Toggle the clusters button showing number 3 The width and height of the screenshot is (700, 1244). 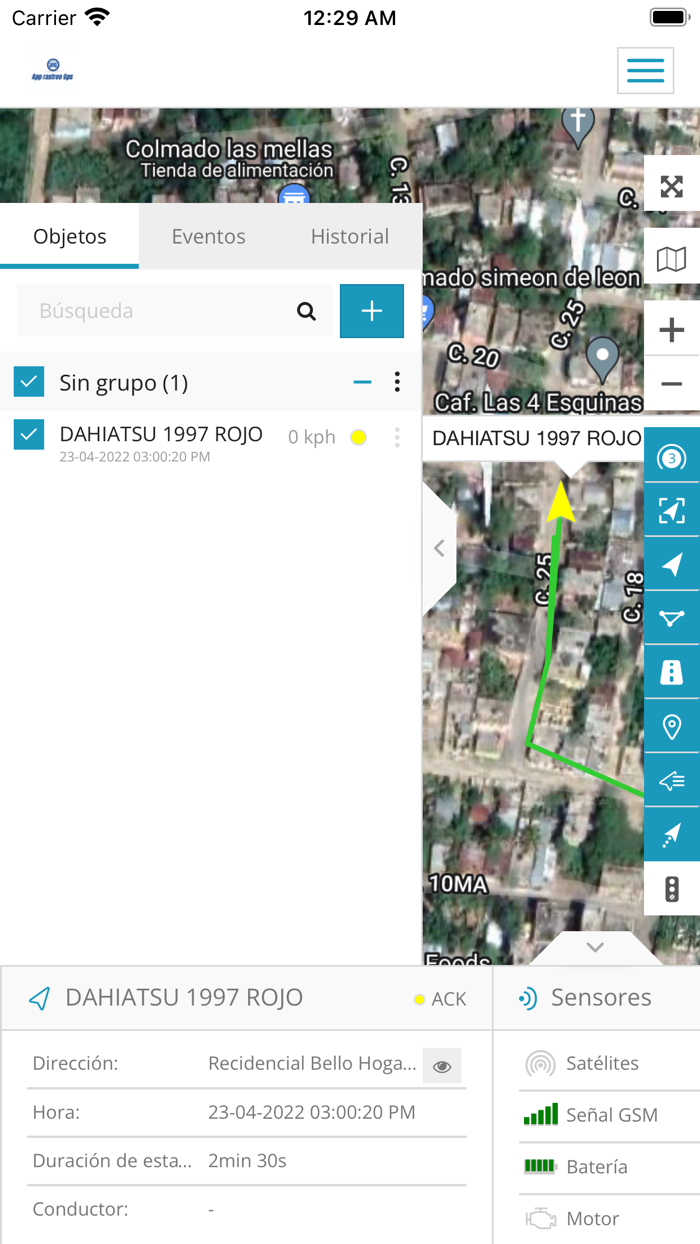[x=672, y=457]
